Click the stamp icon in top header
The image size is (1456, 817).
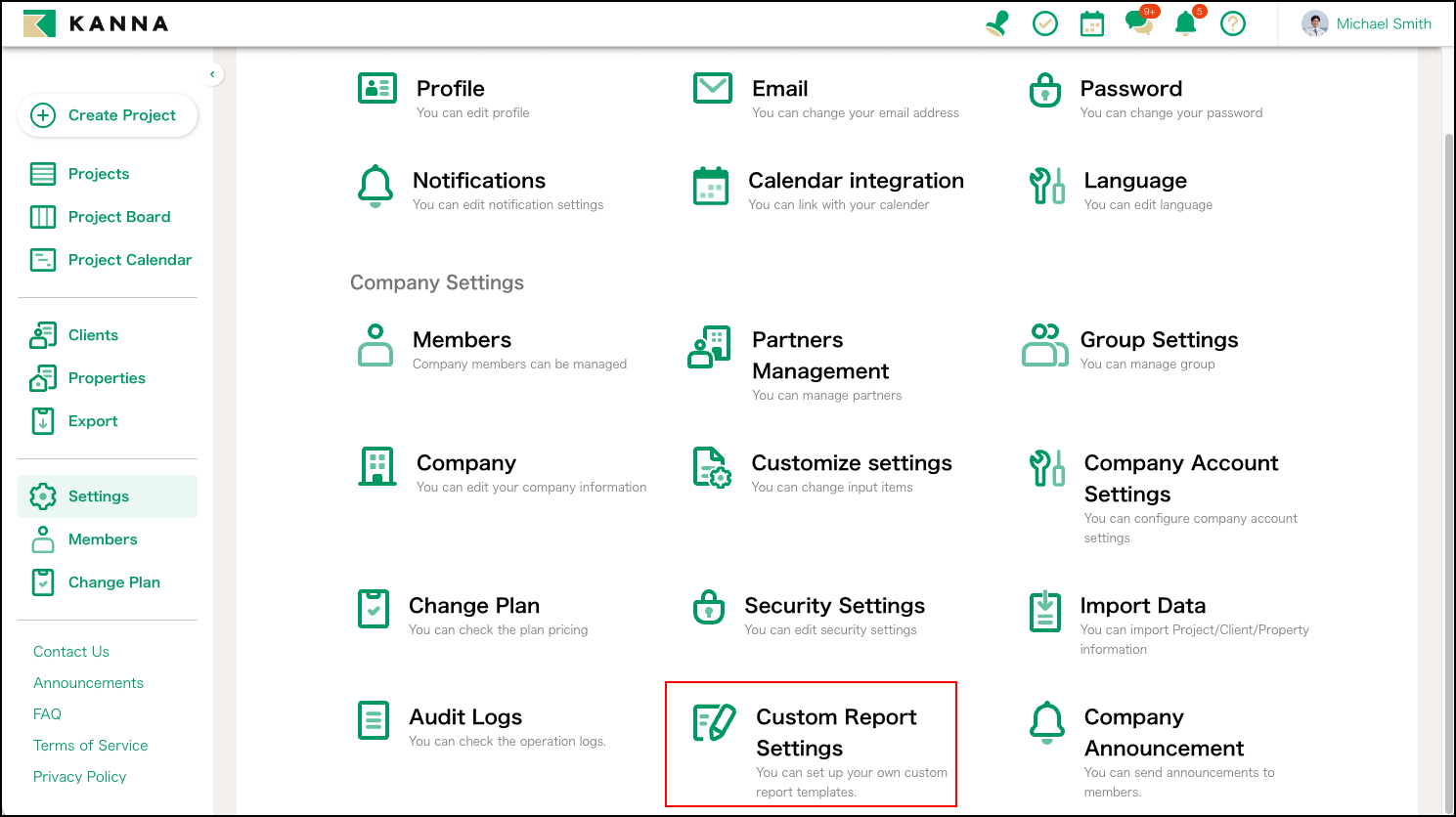coord(997,23)
